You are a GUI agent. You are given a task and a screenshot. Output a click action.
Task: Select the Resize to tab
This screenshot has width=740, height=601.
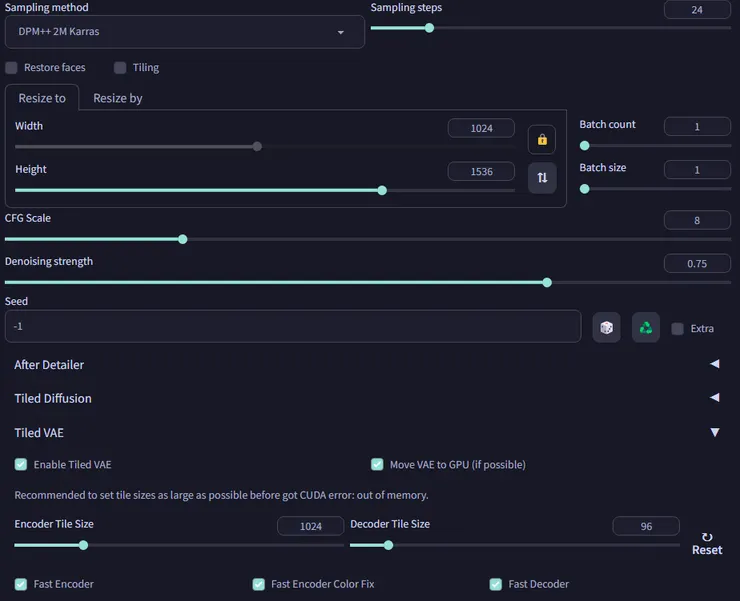42,98
